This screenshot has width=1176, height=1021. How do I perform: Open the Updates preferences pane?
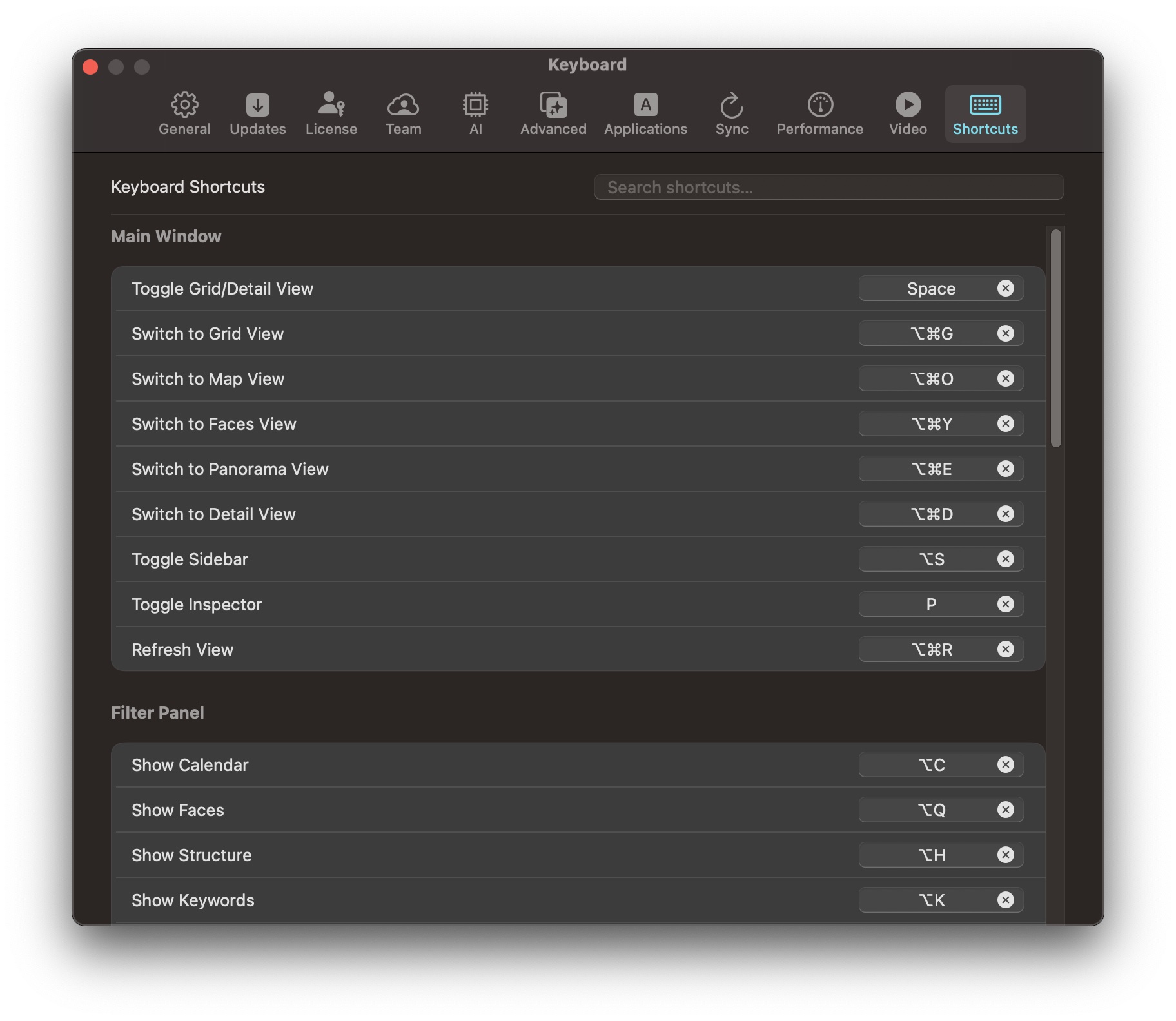tap(257, 113)
